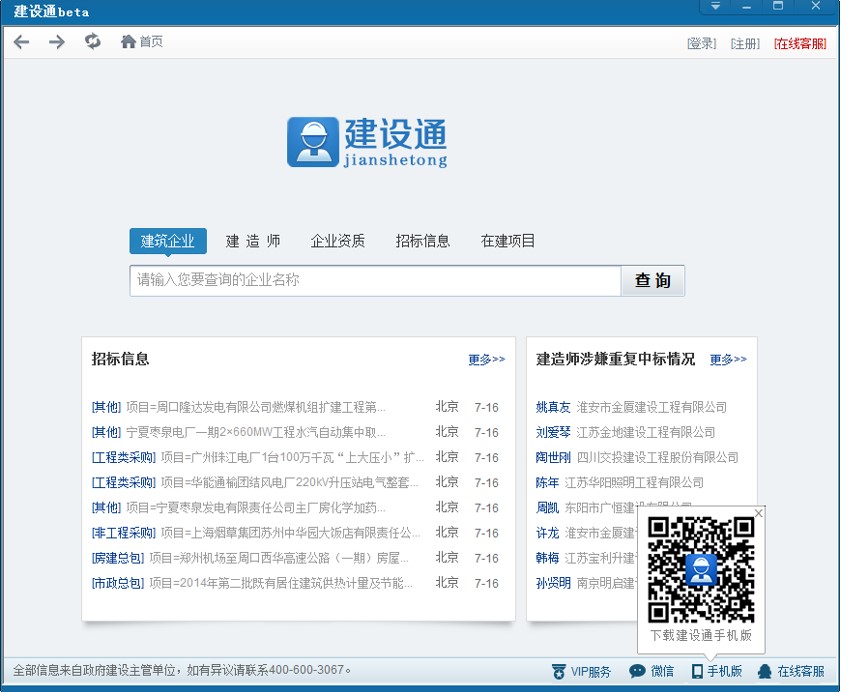Open constructor 孙贤明
This screenshot has width=852, height=692.
pyautogui.click(x=553, y=583)
